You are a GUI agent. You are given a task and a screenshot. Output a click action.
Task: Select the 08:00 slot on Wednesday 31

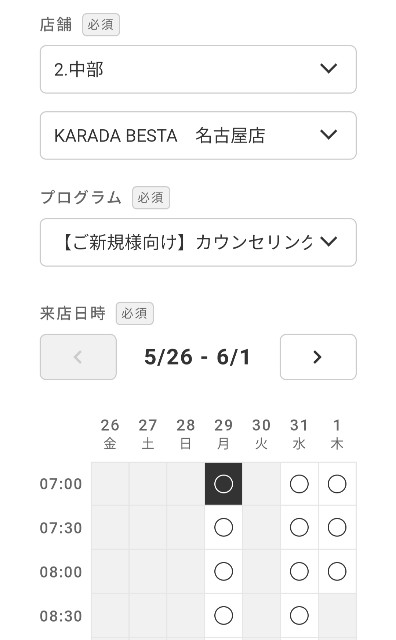(x=299, y=571)
